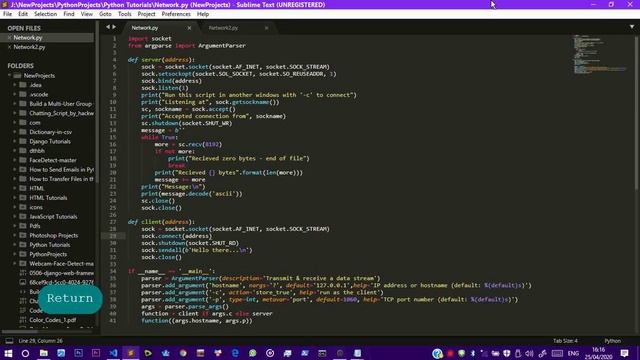640x360 pixels.
Task: Expand the Django Tutorials folder
Action: pos(15,141)
